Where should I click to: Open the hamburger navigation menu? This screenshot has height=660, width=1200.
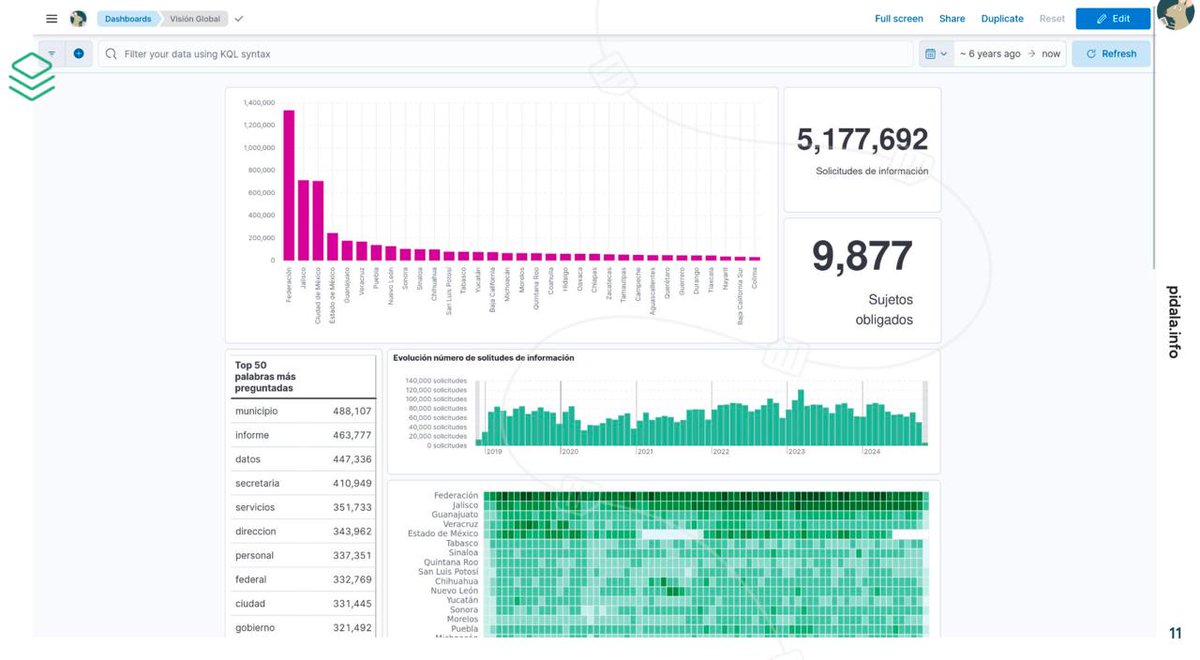[52, 19]
